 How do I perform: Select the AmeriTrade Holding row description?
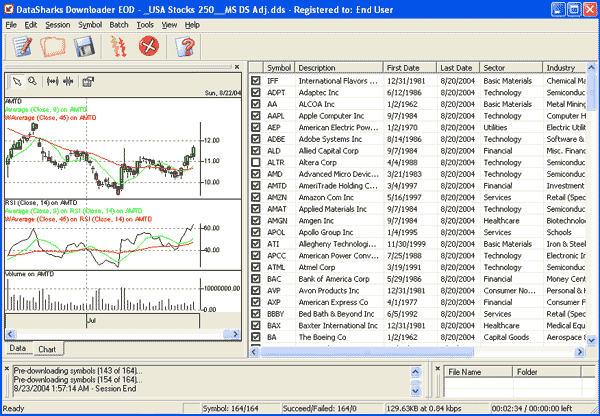pos(338,186)
